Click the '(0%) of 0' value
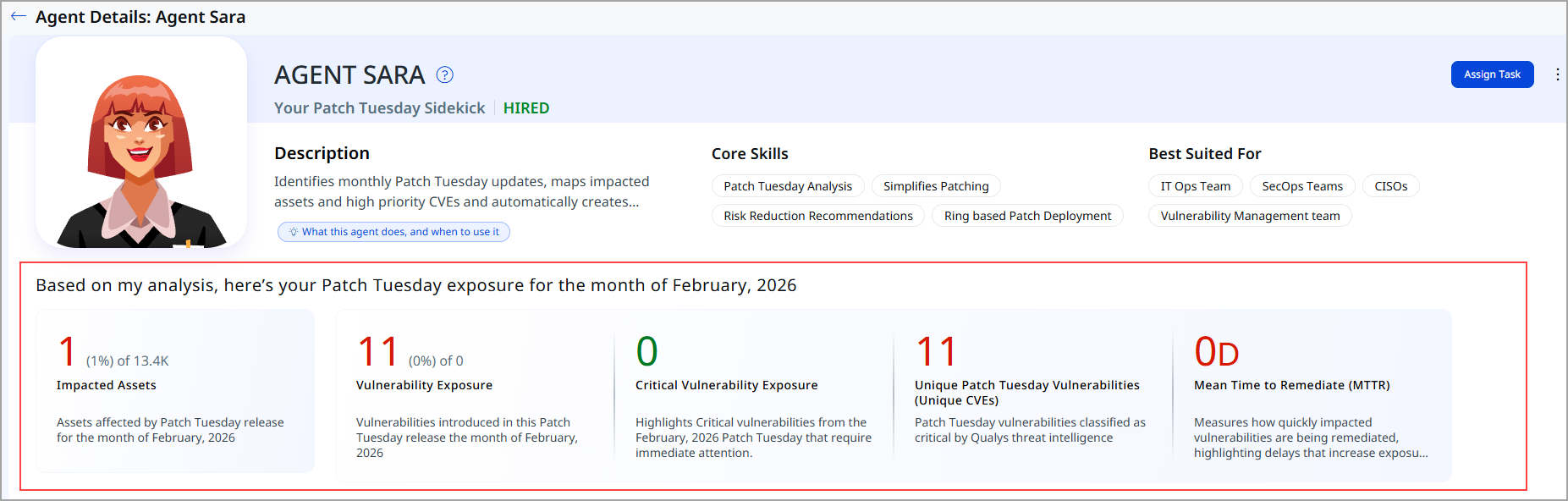 click(436, 361)
